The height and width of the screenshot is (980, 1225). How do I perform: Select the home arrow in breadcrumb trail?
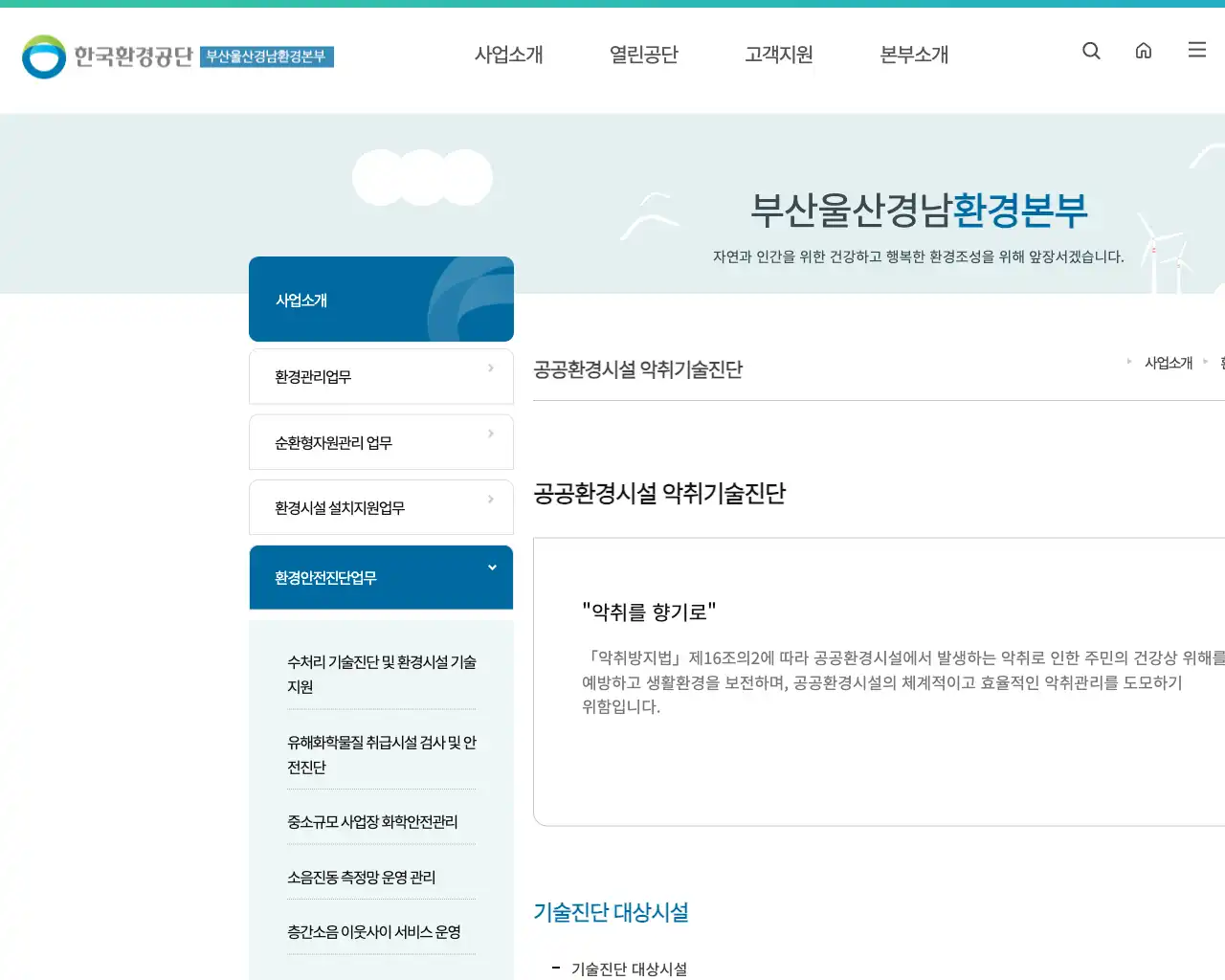(x=1129, y=363)
